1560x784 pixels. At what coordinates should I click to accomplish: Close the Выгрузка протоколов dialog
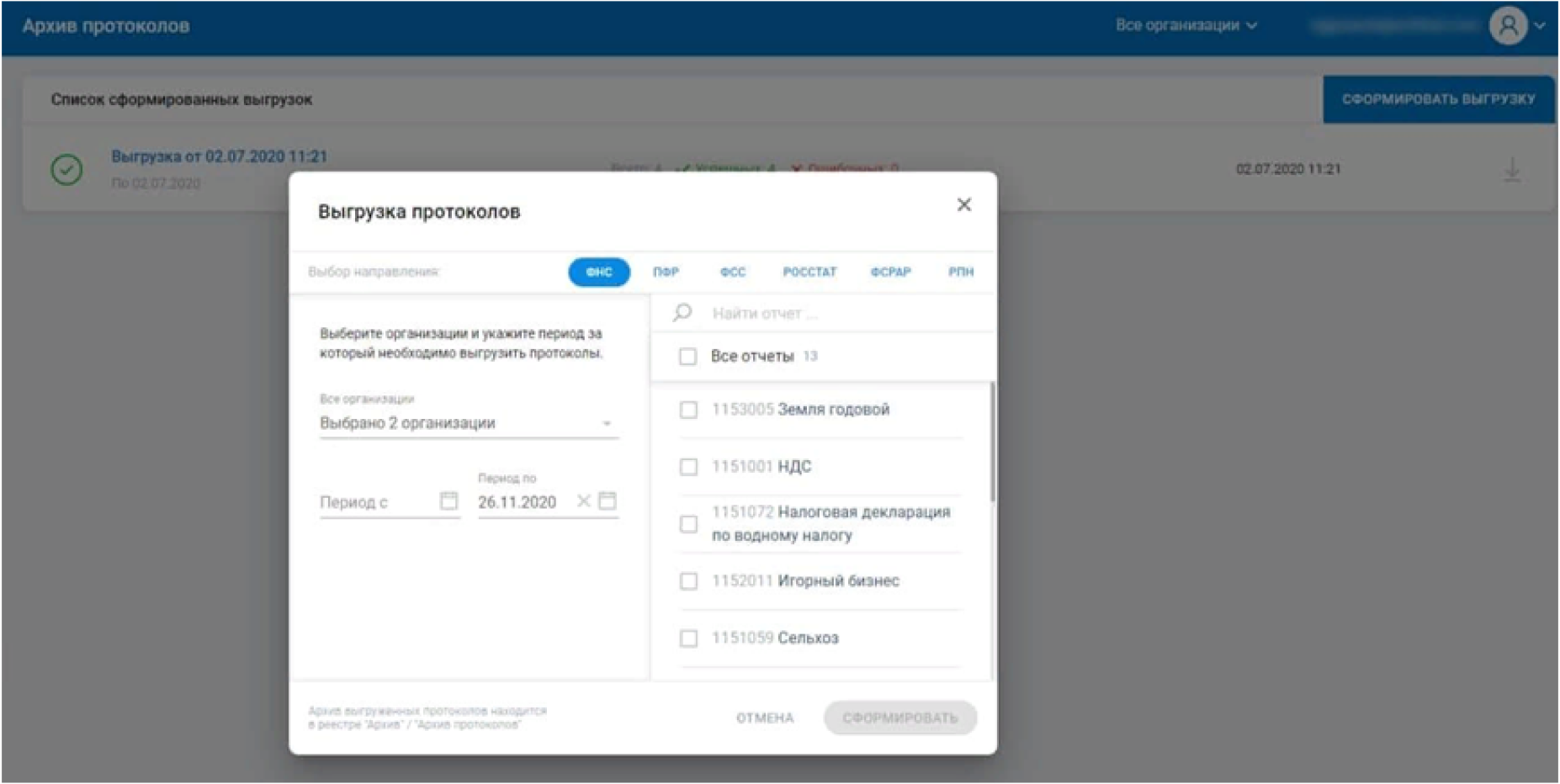pyautogui.click(x=964, y=204)
